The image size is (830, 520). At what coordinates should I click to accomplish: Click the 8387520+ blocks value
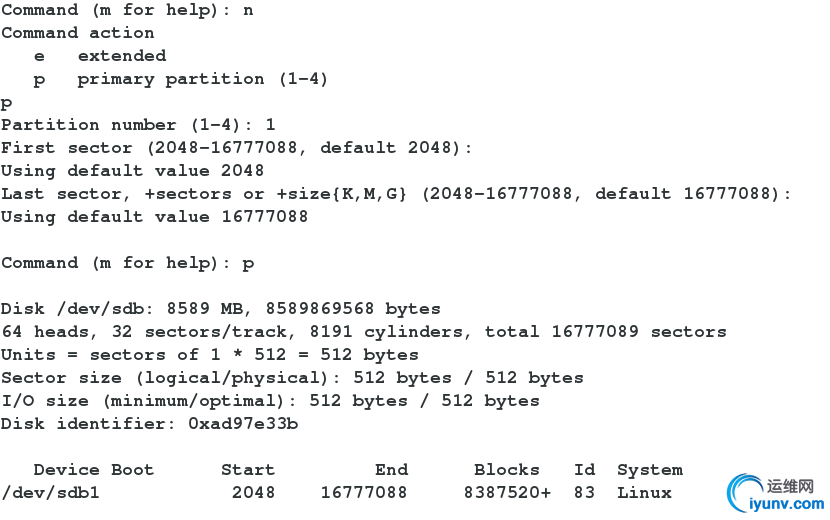[507, 492]
